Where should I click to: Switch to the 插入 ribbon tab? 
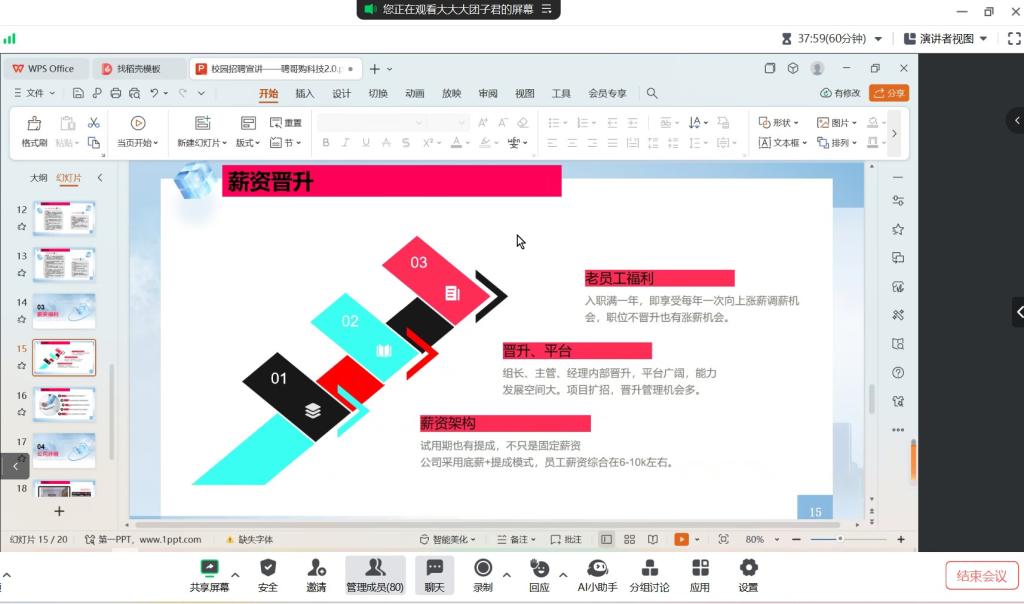coord(304,93)
